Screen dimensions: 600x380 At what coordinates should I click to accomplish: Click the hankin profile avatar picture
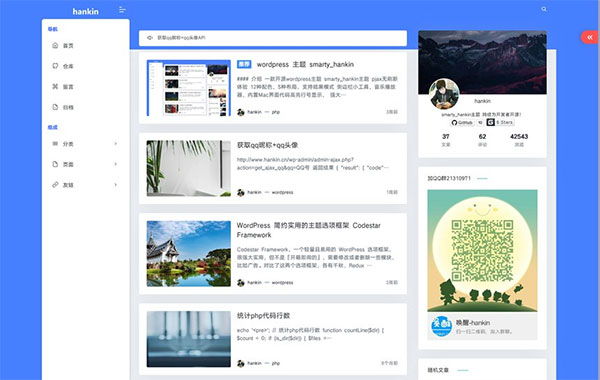point(444,94)
